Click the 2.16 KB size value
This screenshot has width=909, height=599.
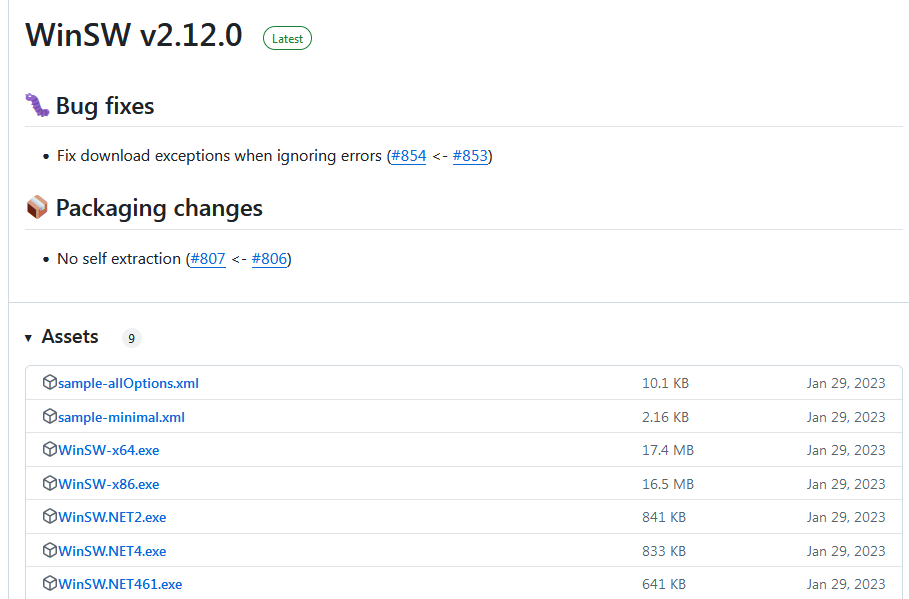(666, 417)
